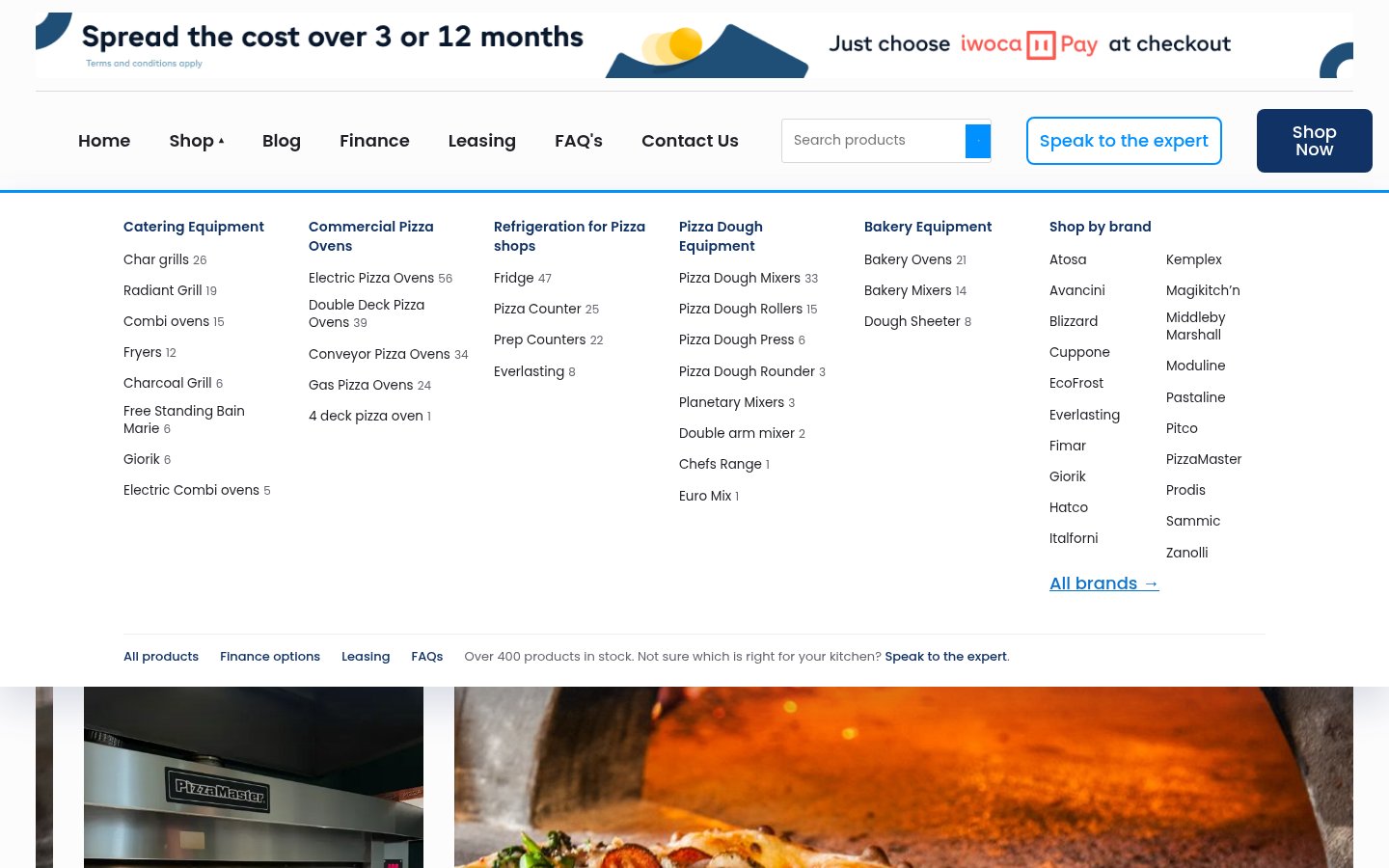Click the pizza oven hero image
Viewport: 1389px width, 868px height.
click(904, 777)
